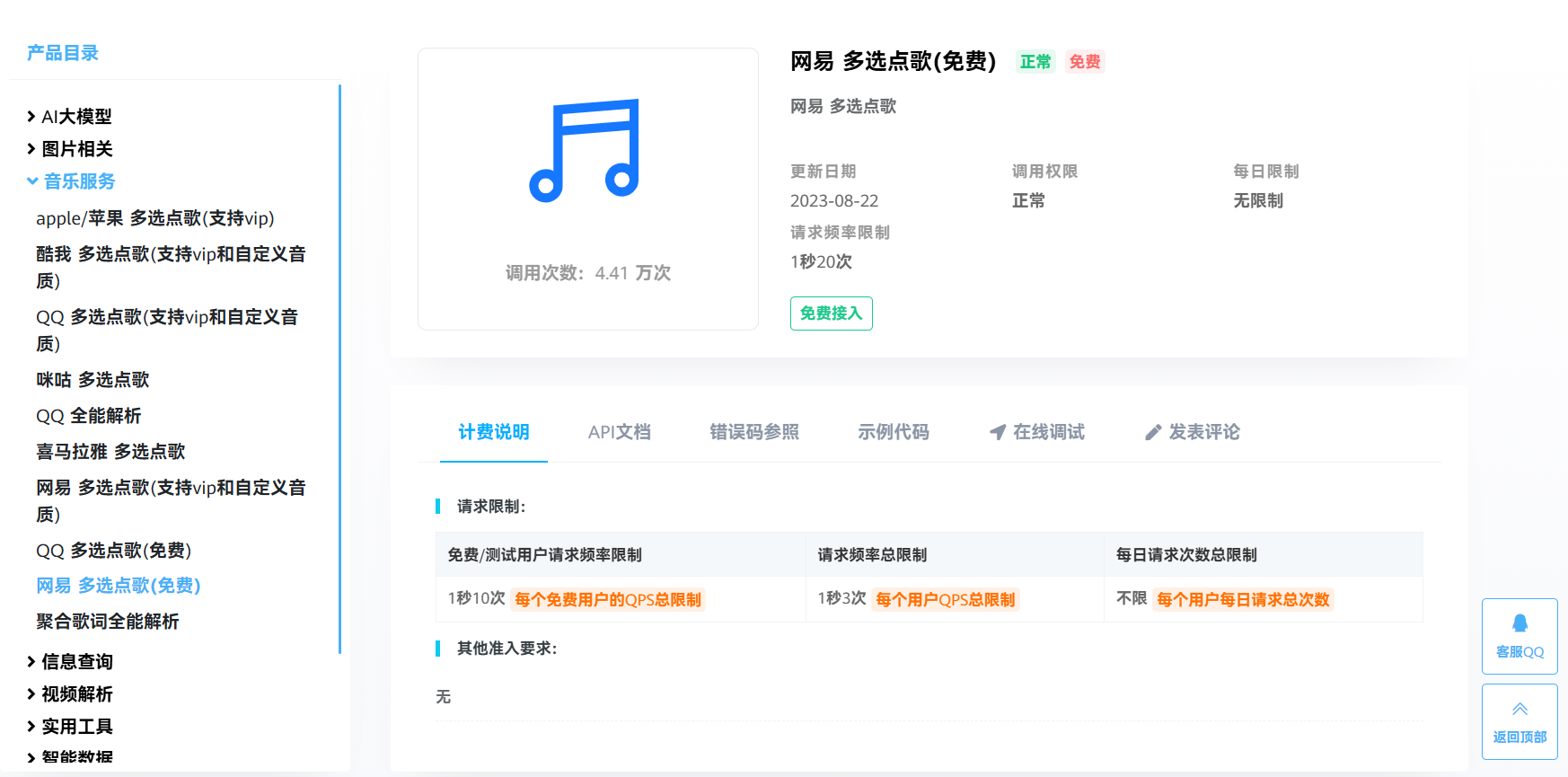Click the 产品目录 heading
1568x777 pixels.
63,53
